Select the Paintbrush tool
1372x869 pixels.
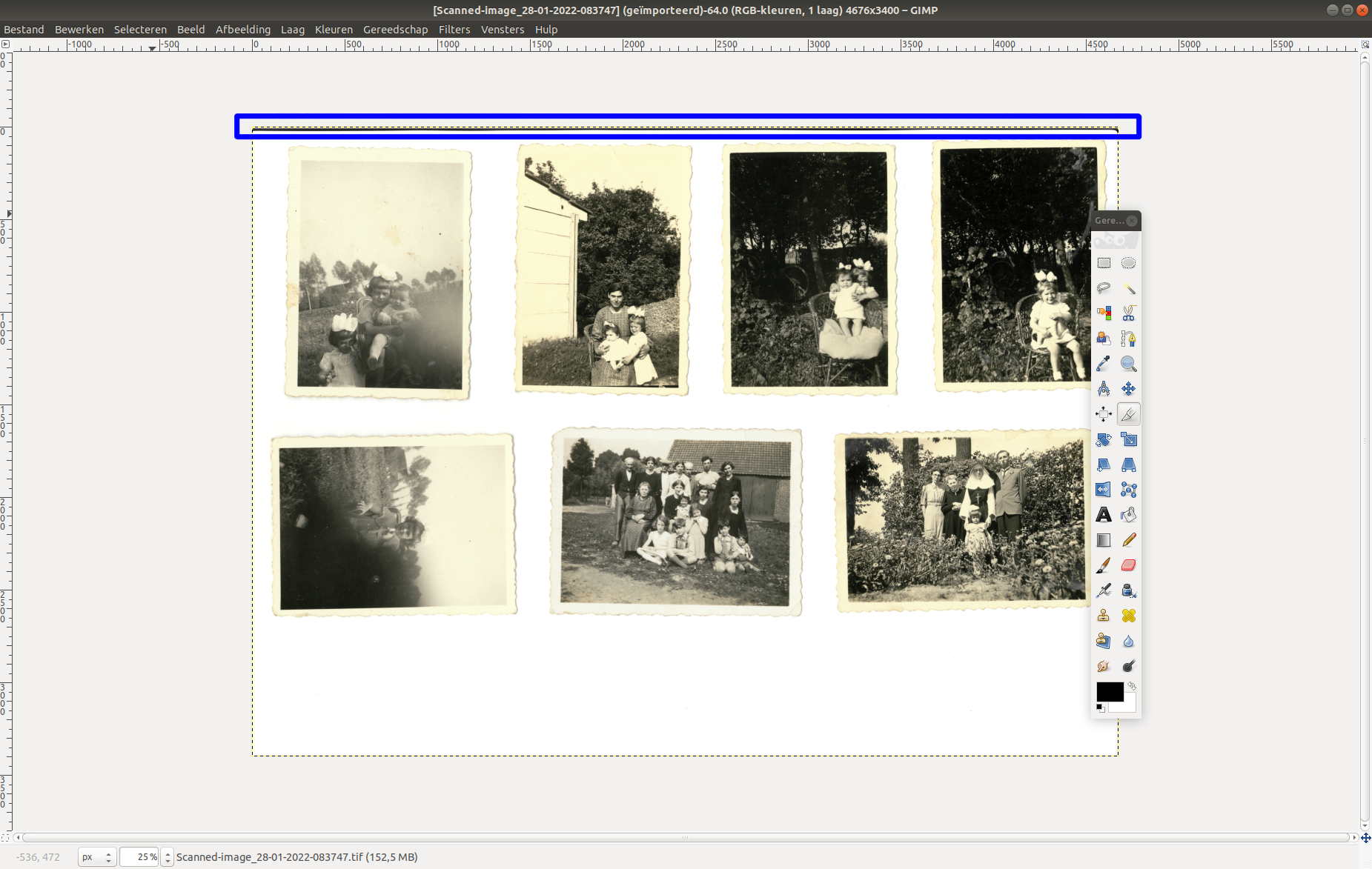coord(1104,565)
